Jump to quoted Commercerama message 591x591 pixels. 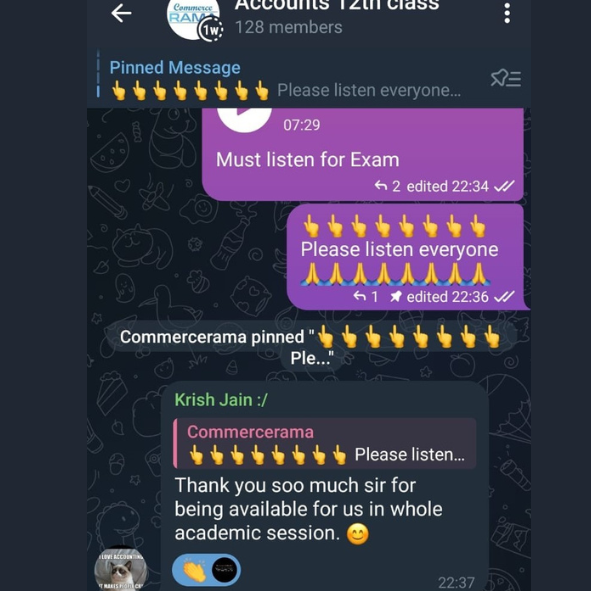click(325, 443)
